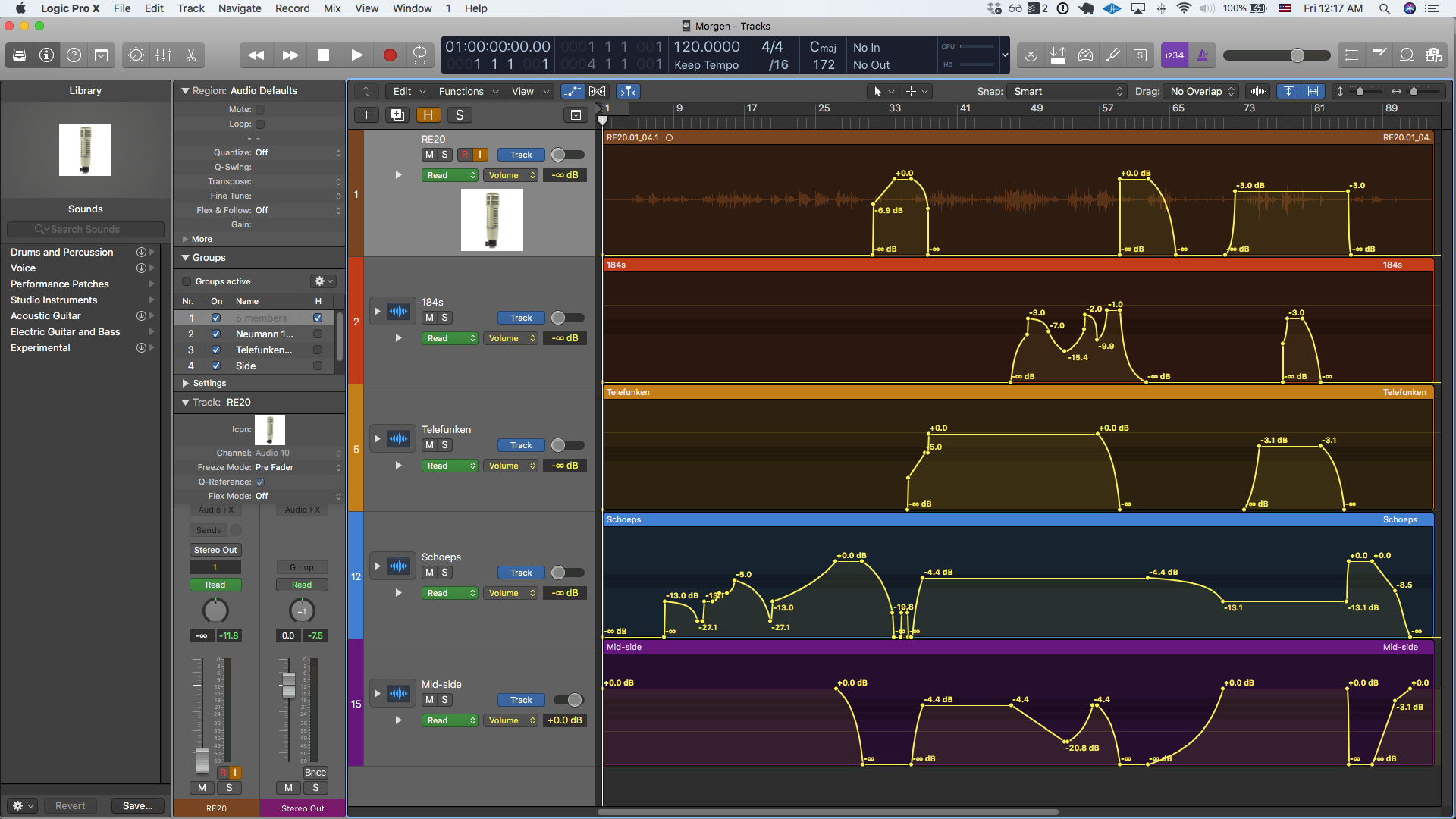Click the Duplicate Track icon
This screenshot has width=1456, height=819.
(x=397, y=115)
